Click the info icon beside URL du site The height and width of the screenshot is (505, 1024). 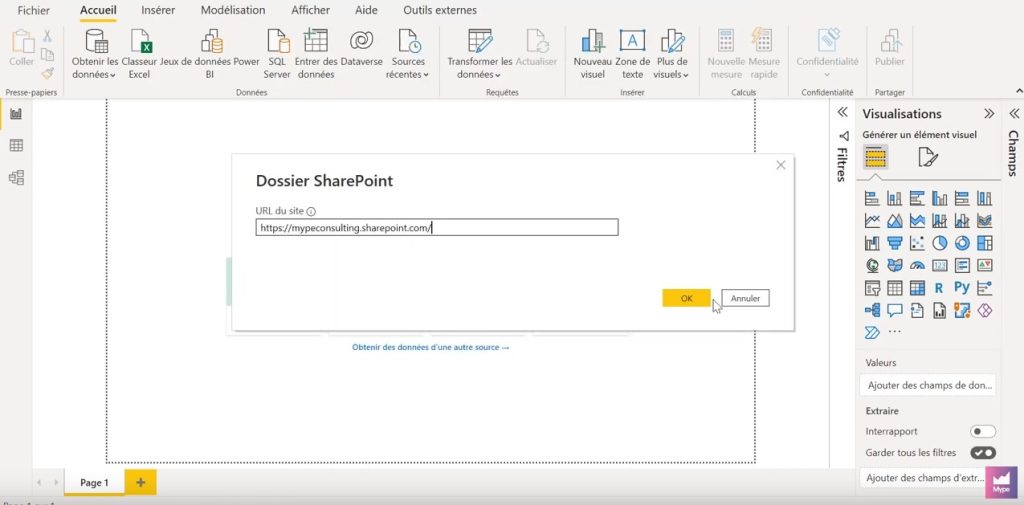tap(311, 212)
